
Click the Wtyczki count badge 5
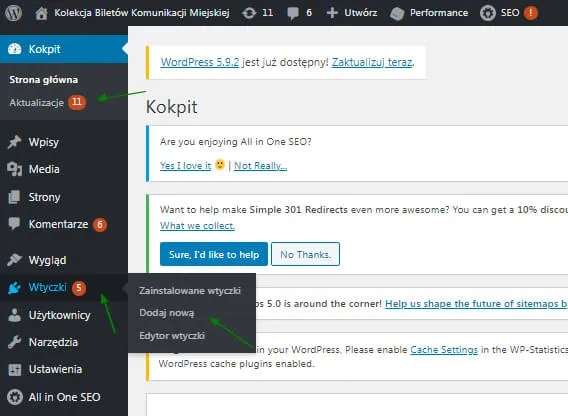tap(79, 288)
